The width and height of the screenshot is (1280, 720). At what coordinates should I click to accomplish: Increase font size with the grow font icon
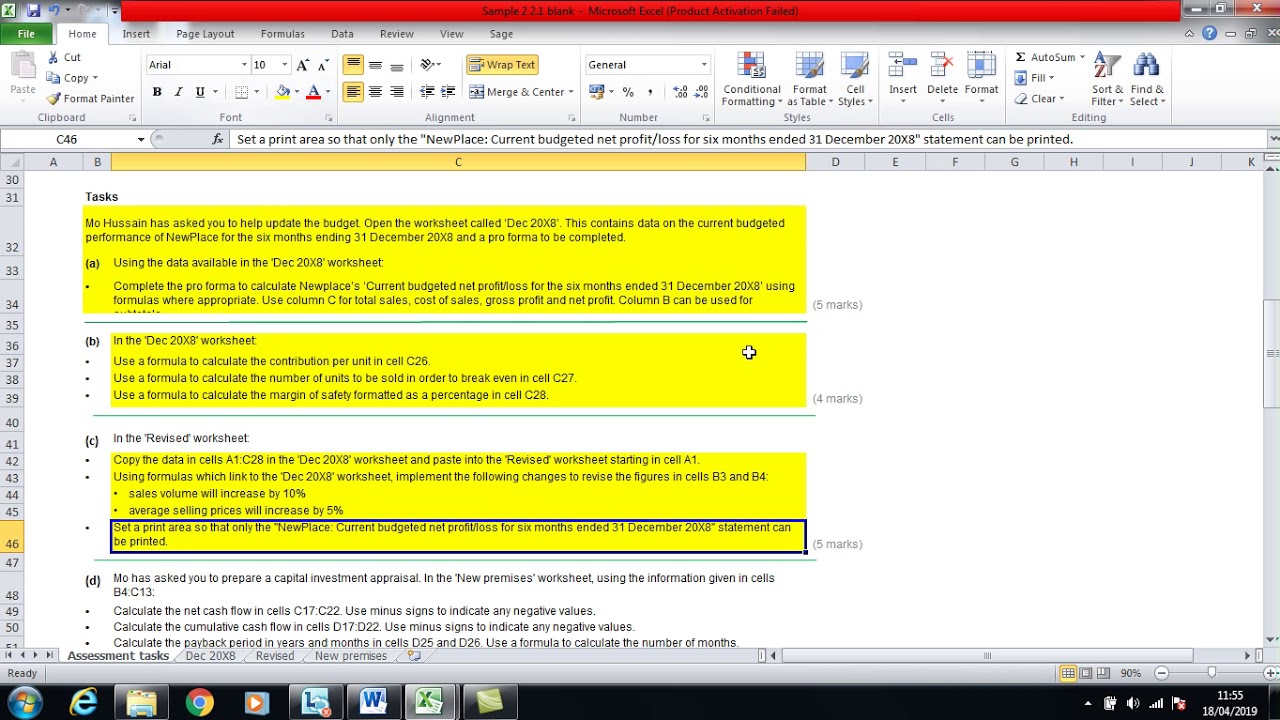click(x=303, y=65)
